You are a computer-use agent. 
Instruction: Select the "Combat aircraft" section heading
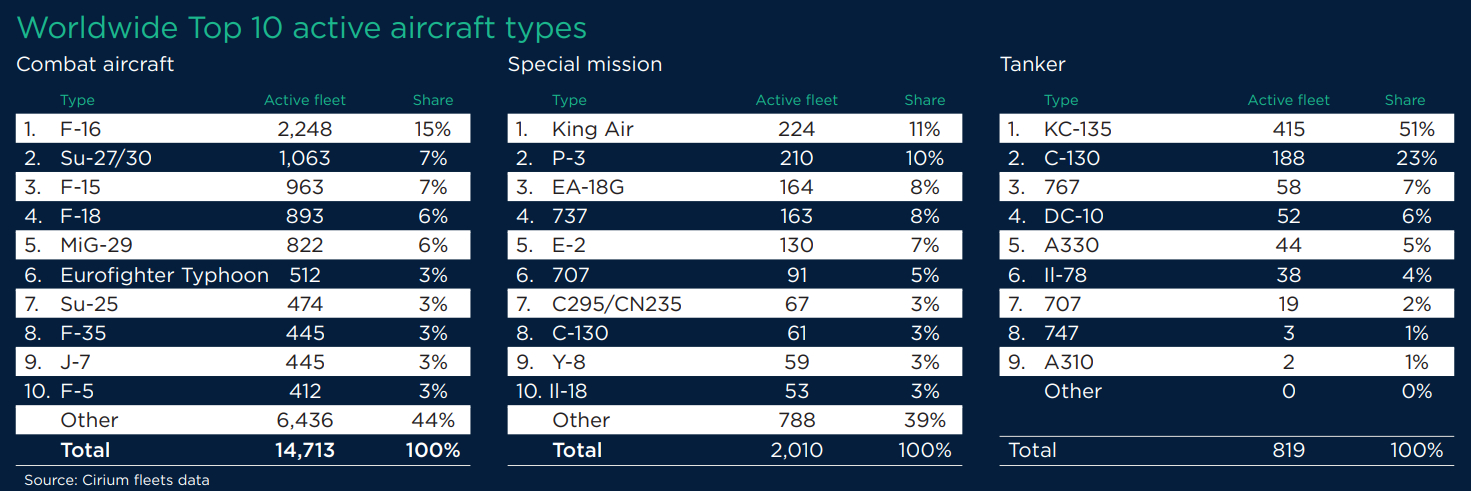95,65
